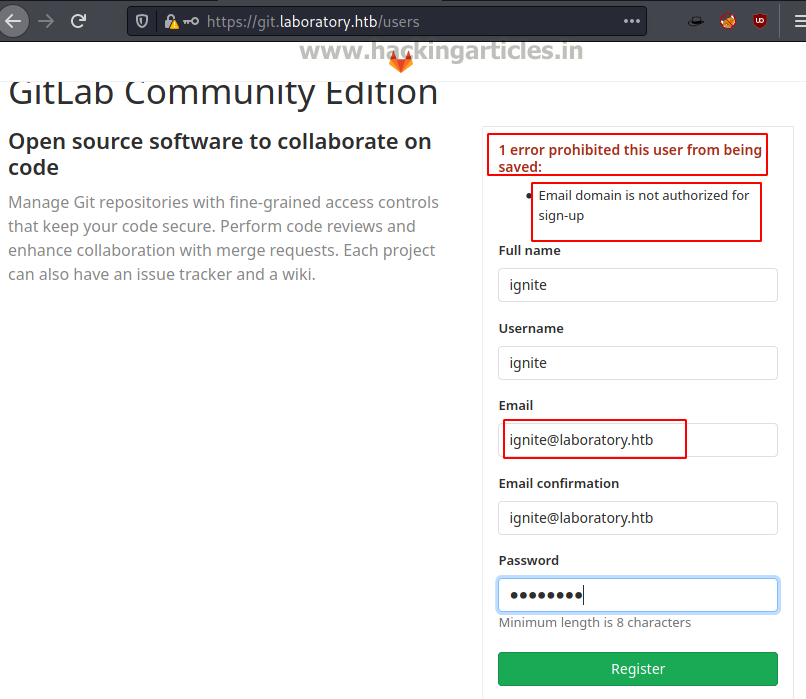
Task: Click the GitLab fox logo
Action: point(401,62)
